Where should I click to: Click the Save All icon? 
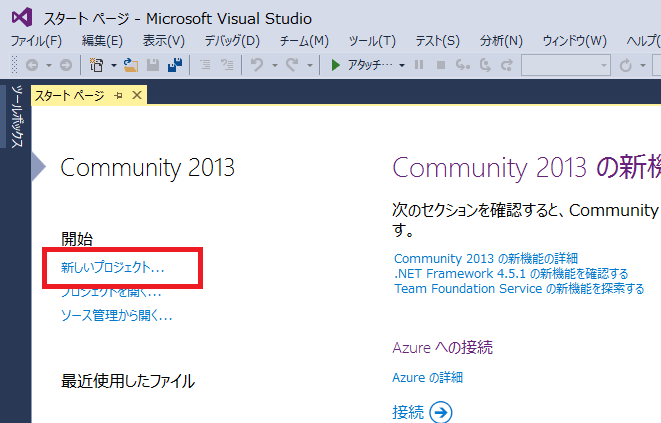point(175,65)
